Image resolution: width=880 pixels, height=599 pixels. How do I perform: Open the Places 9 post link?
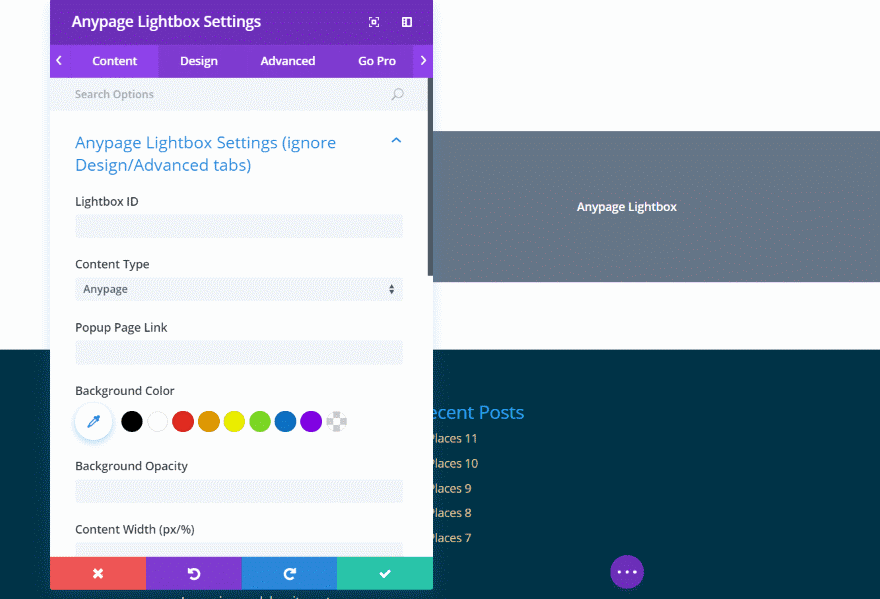(x=451, y=488)
